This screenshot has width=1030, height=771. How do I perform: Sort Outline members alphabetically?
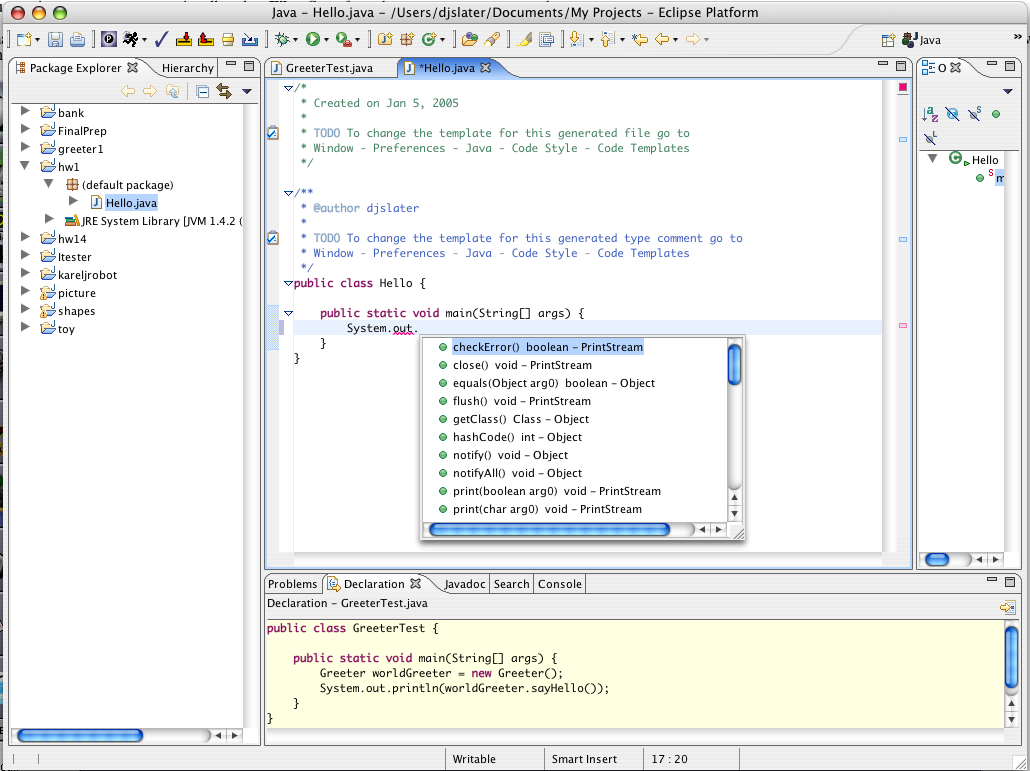tap(930, 114)
